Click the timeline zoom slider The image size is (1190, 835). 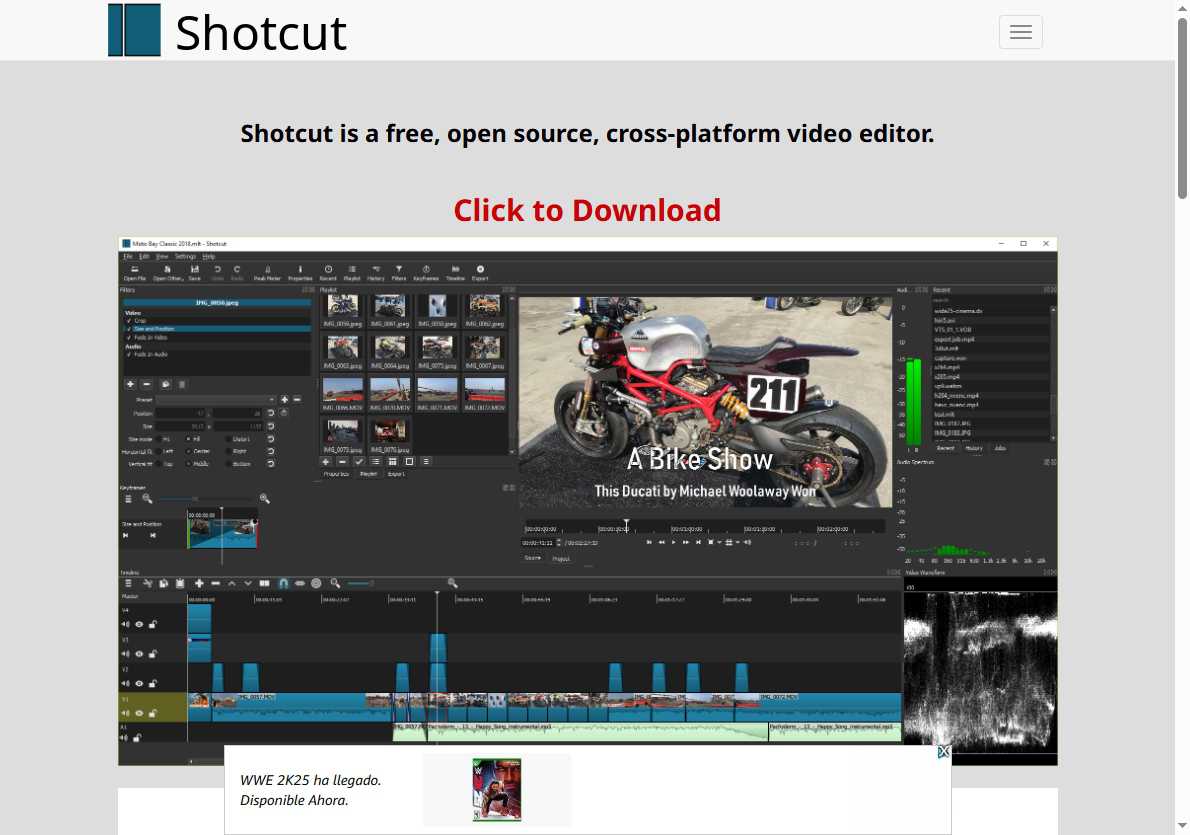pos(397,583)
